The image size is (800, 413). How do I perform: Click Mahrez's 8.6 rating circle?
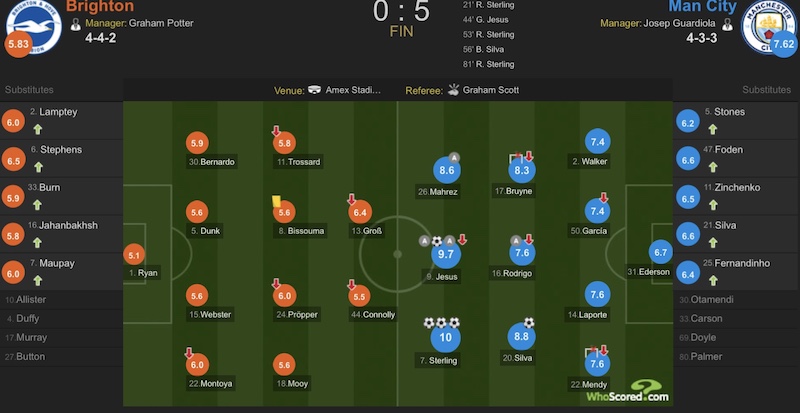446,171
